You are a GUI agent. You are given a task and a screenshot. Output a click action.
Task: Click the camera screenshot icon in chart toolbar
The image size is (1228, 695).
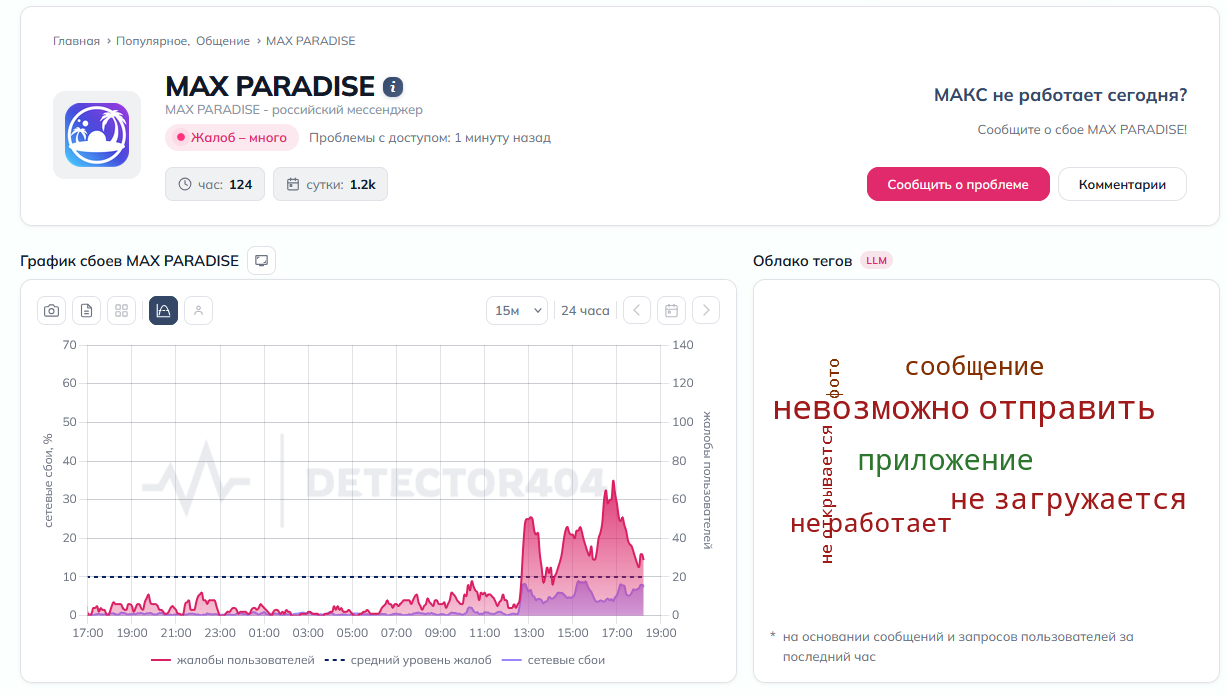click(x=52, y=311)
